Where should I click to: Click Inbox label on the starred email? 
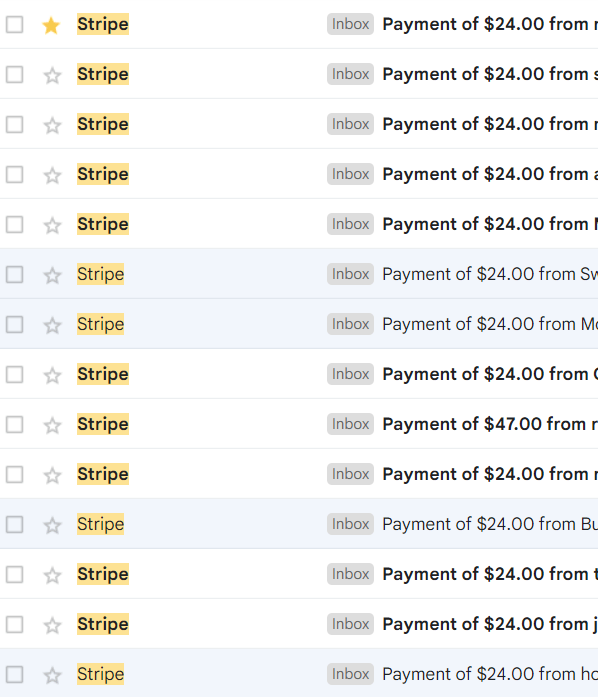(350, 24)
